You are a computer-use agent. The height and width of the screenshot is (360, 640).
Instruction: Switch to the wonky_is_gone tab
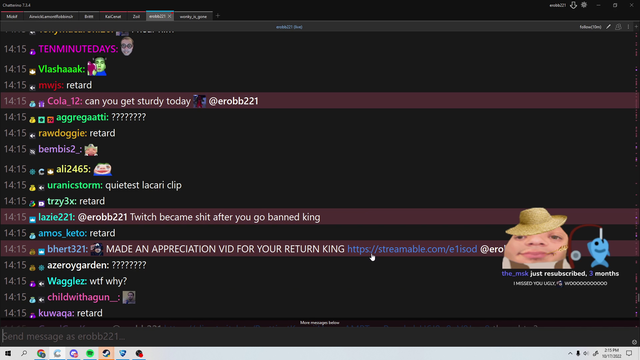click(x=193, y=16)
